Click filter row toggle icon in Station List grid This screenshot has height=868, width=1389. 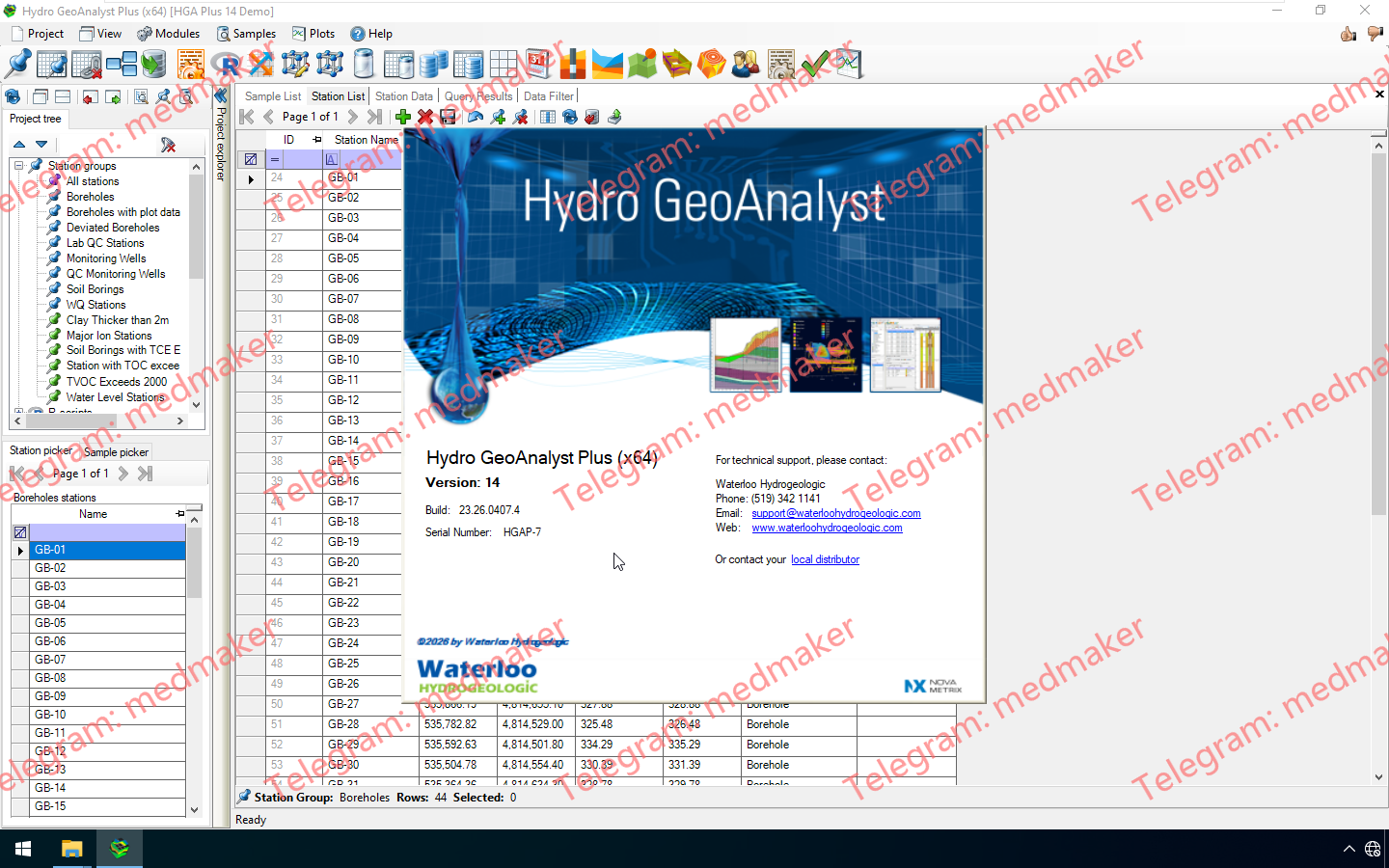pyautogui.click(x=251, y=159)
